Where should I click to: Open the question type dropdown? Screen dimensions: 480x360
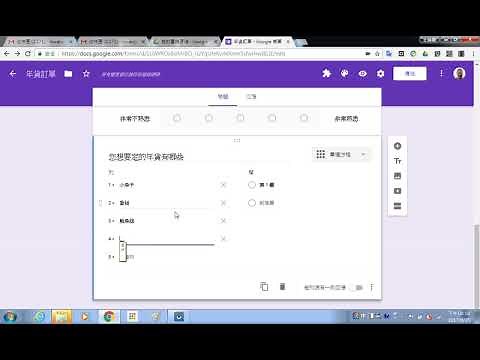click(341, 154)
